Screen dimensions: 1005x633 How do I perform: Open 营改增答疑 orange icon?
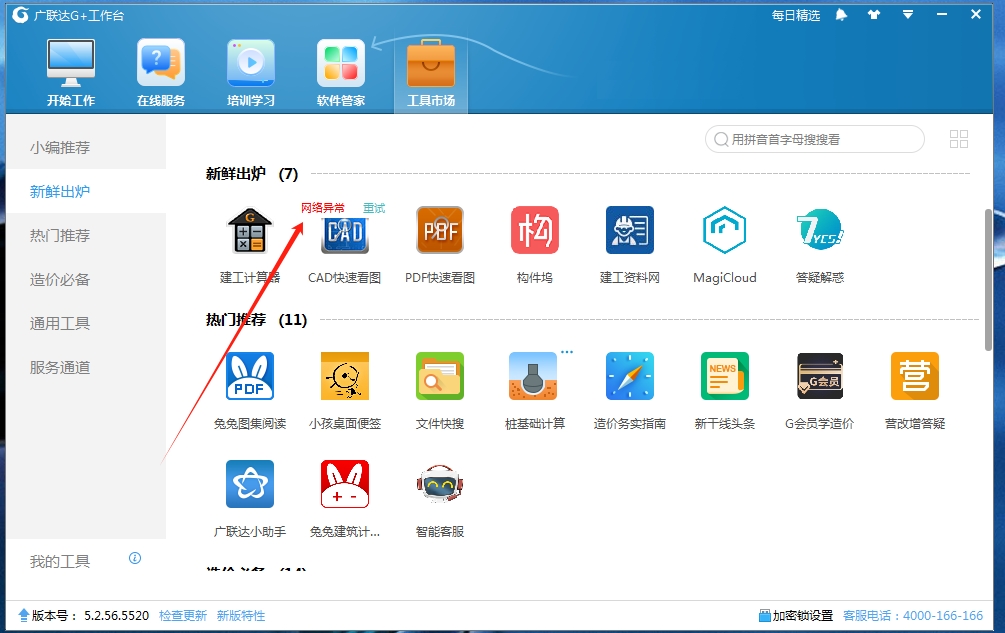coord(915,376)
